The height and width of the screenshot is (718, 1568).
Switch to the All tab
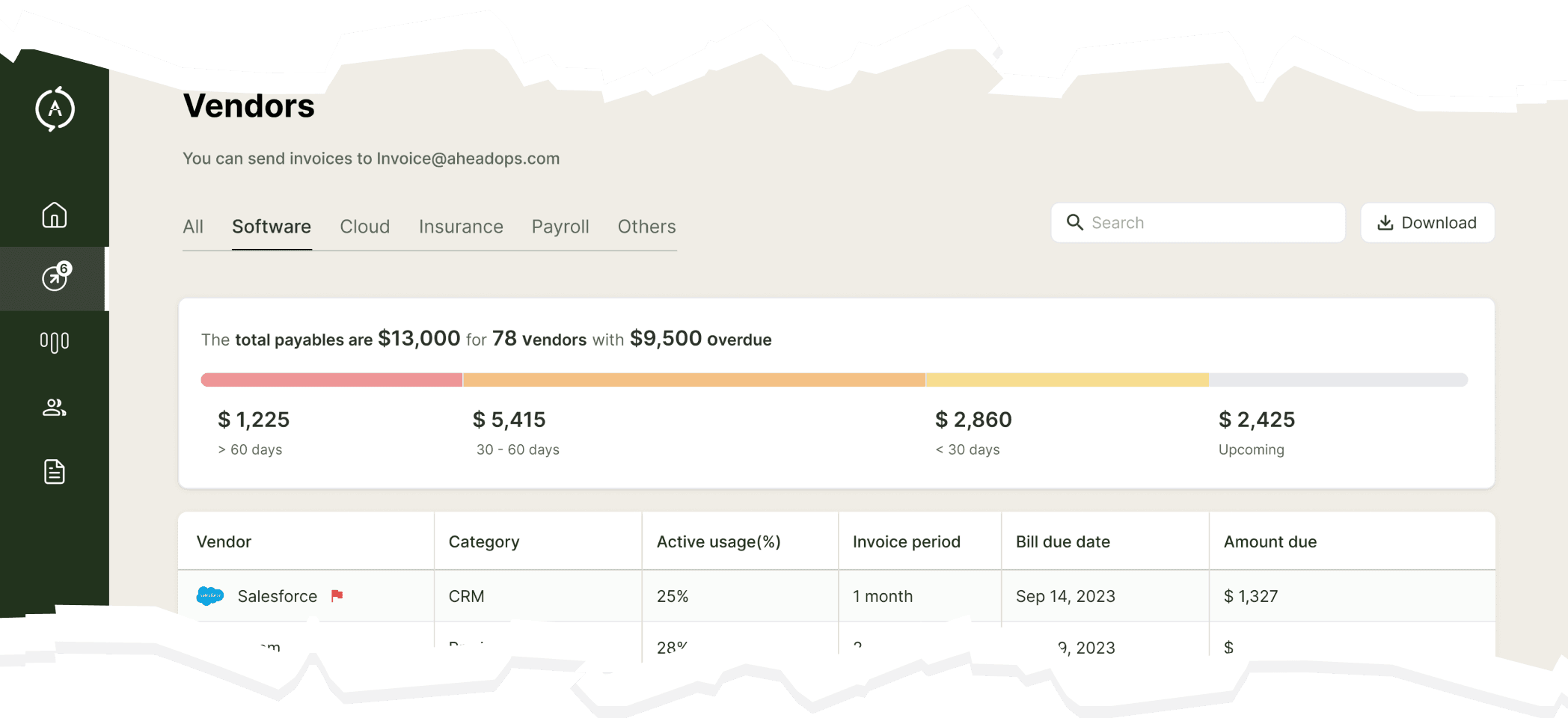193,227
